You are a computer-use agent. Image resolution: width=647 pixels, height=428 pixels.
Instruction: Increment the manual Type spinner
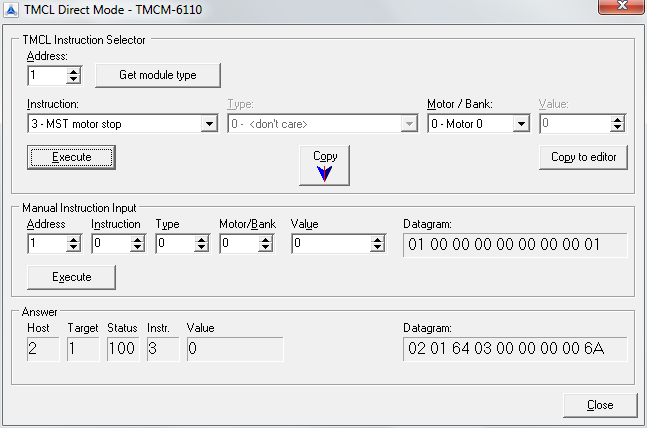pyautogui.click(x=201, y=239)
